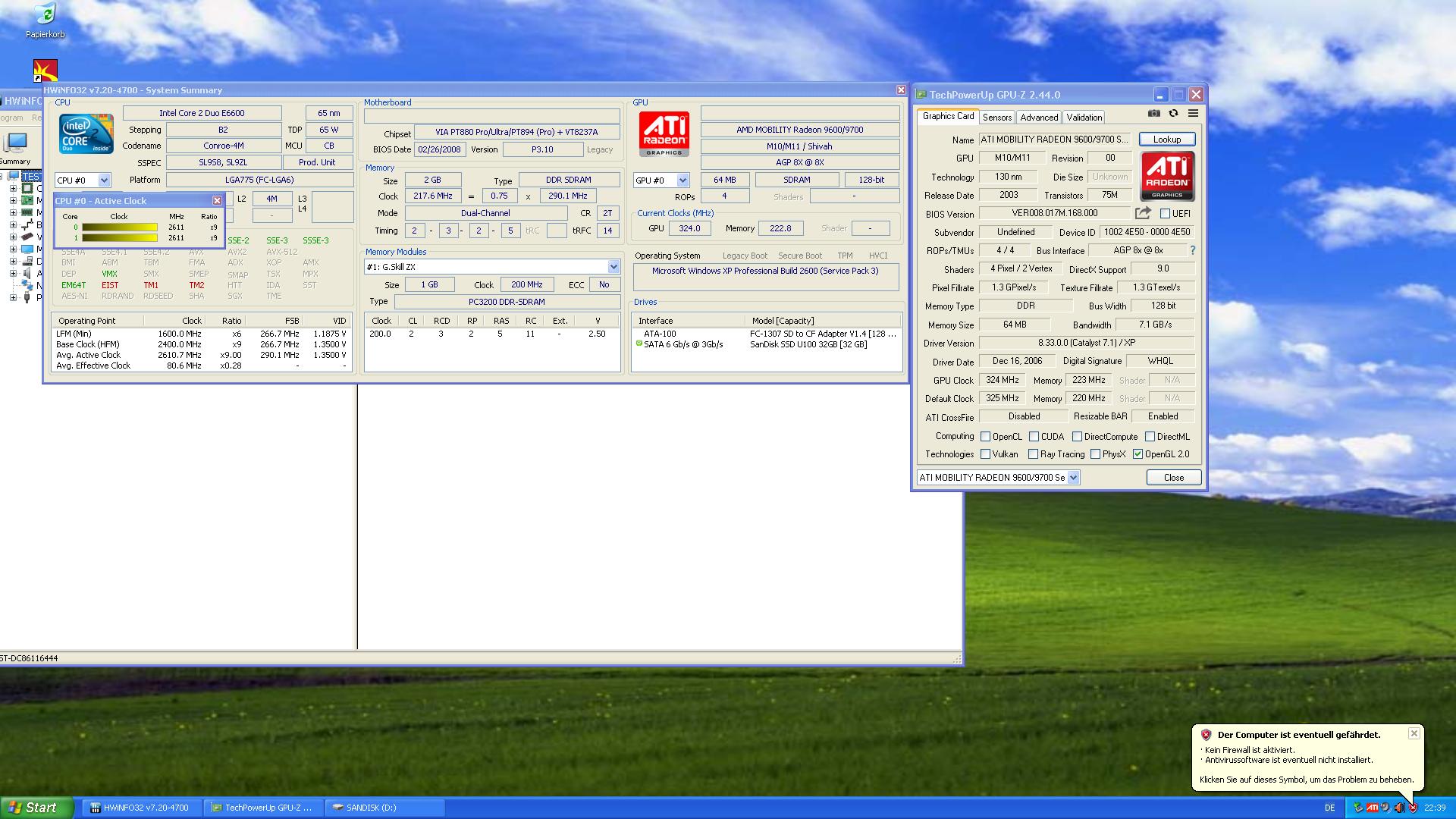Toggle the OpenGL 2.0 checkbox
The image size is (1456, 819).
tap(1137, 453)
